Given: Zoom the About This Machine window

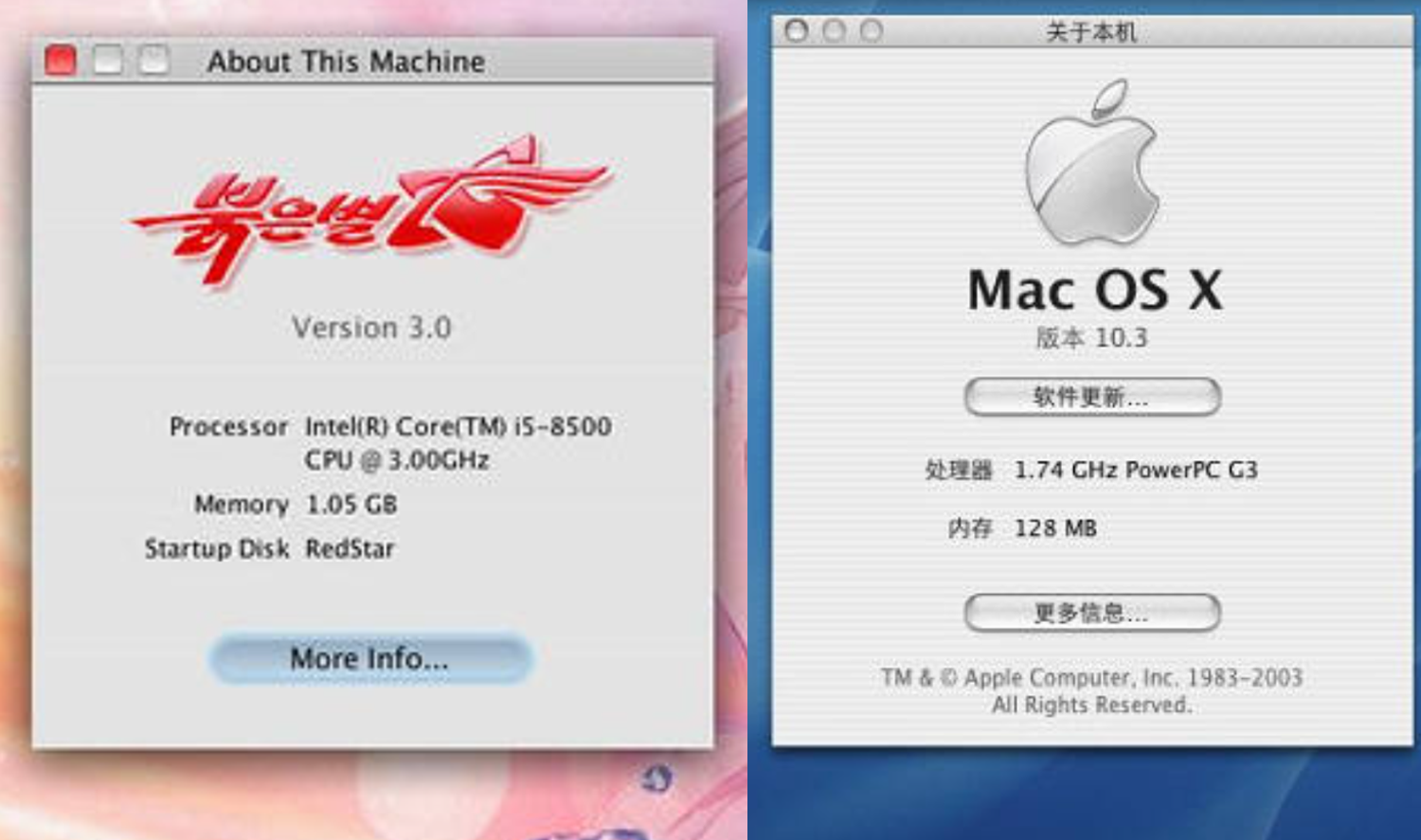Looking at the screenshot, I should tap(153, 61).
